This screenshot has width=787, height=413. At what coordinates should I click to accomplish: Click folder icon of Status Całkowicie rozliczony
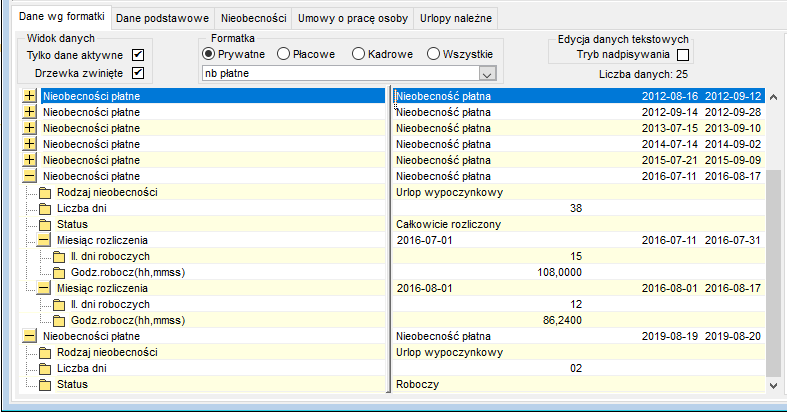click(45, 225)
